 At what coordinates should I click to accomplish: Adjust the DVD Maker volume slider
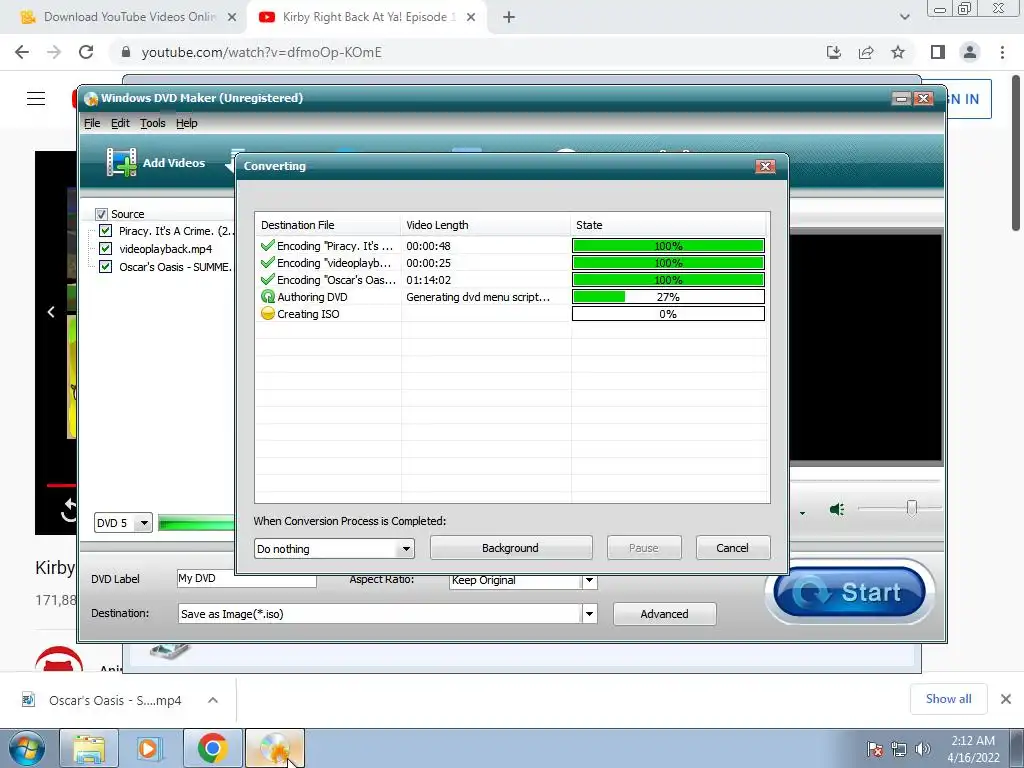[912, 508]
